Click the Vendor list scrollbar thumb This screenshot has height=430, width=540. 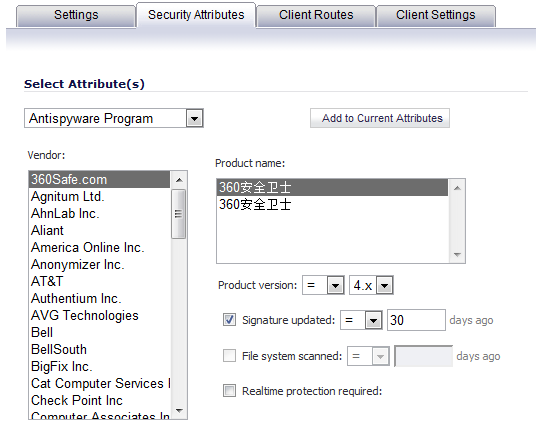pos(179,214)
